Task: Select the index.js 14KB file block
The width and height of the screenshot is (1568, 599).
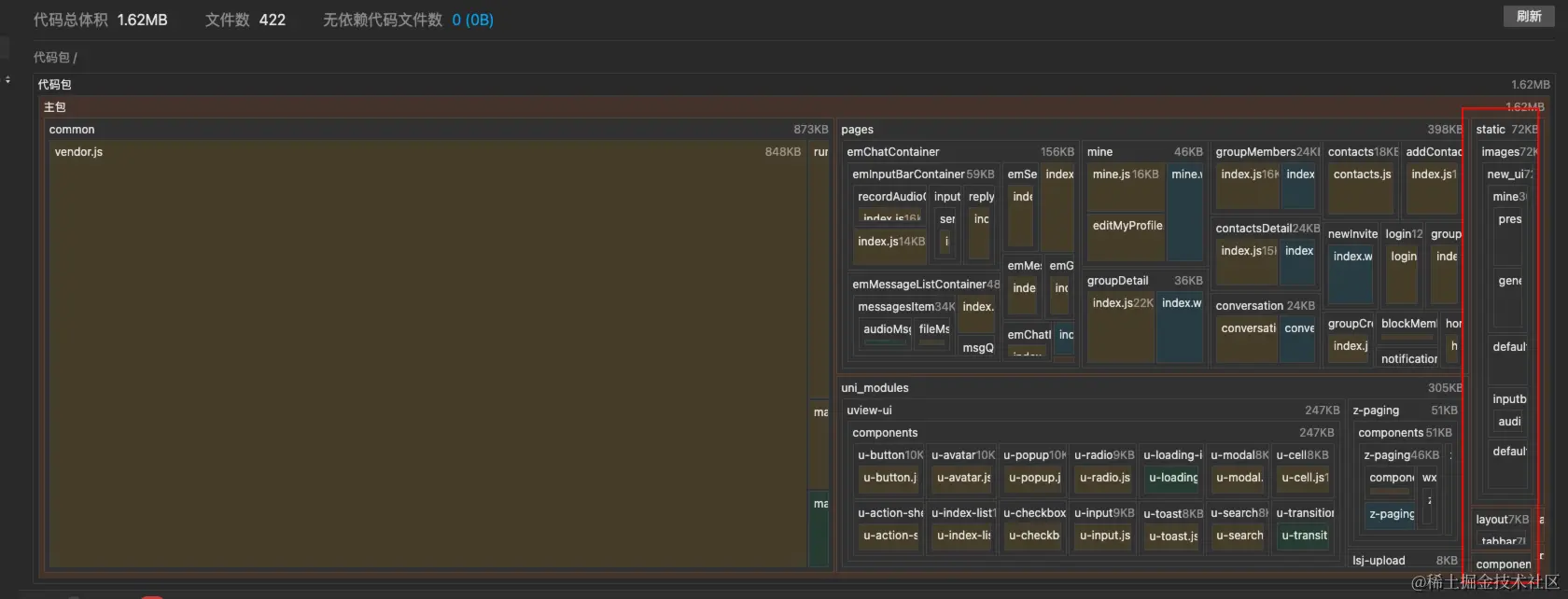Action: coord(890,245)
